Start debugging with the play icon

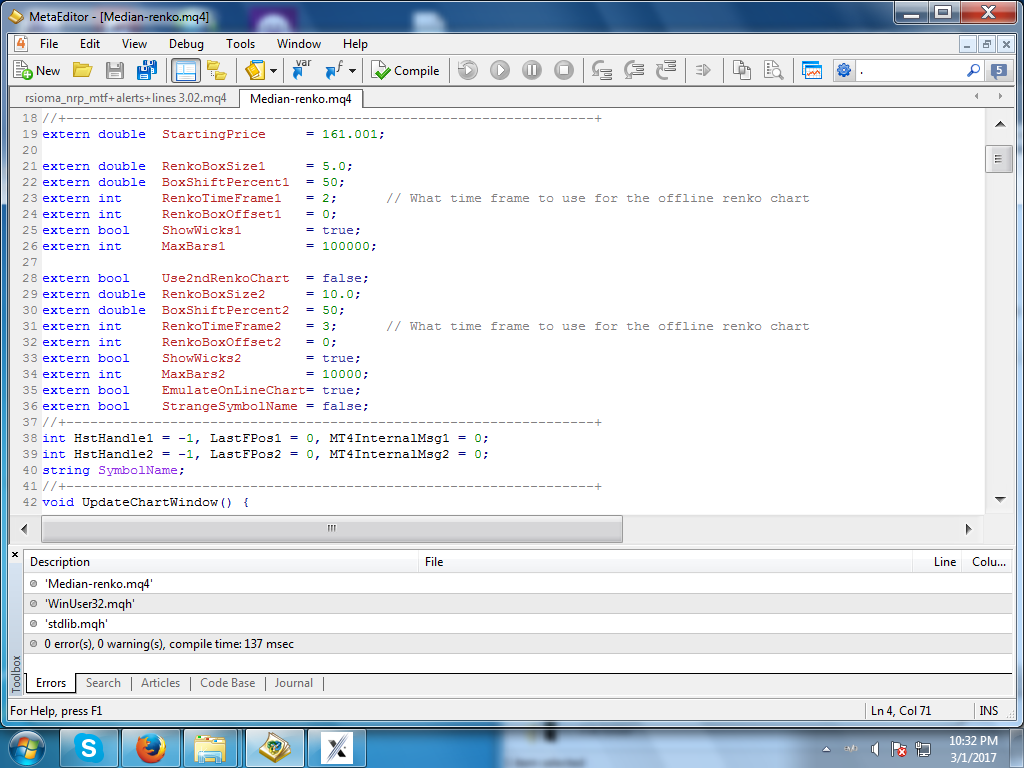[x=500, y=71]
